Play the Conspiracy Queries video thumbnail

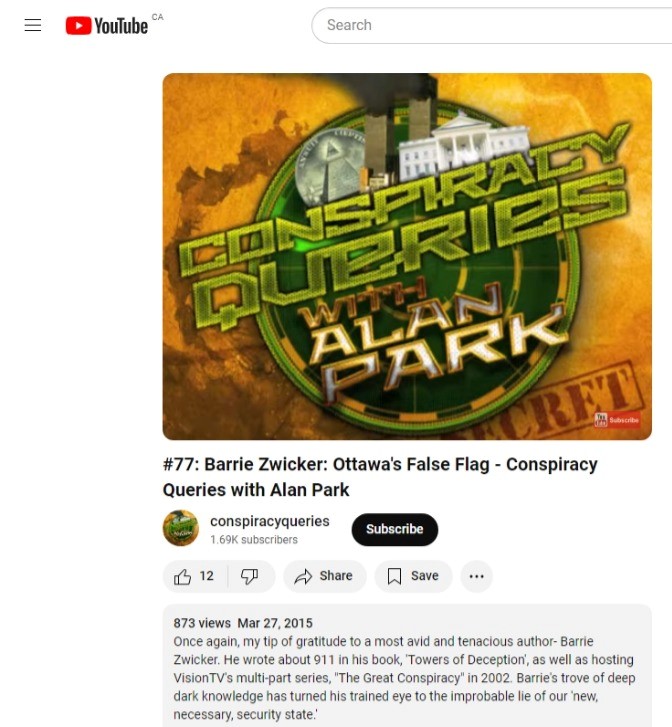407,256
